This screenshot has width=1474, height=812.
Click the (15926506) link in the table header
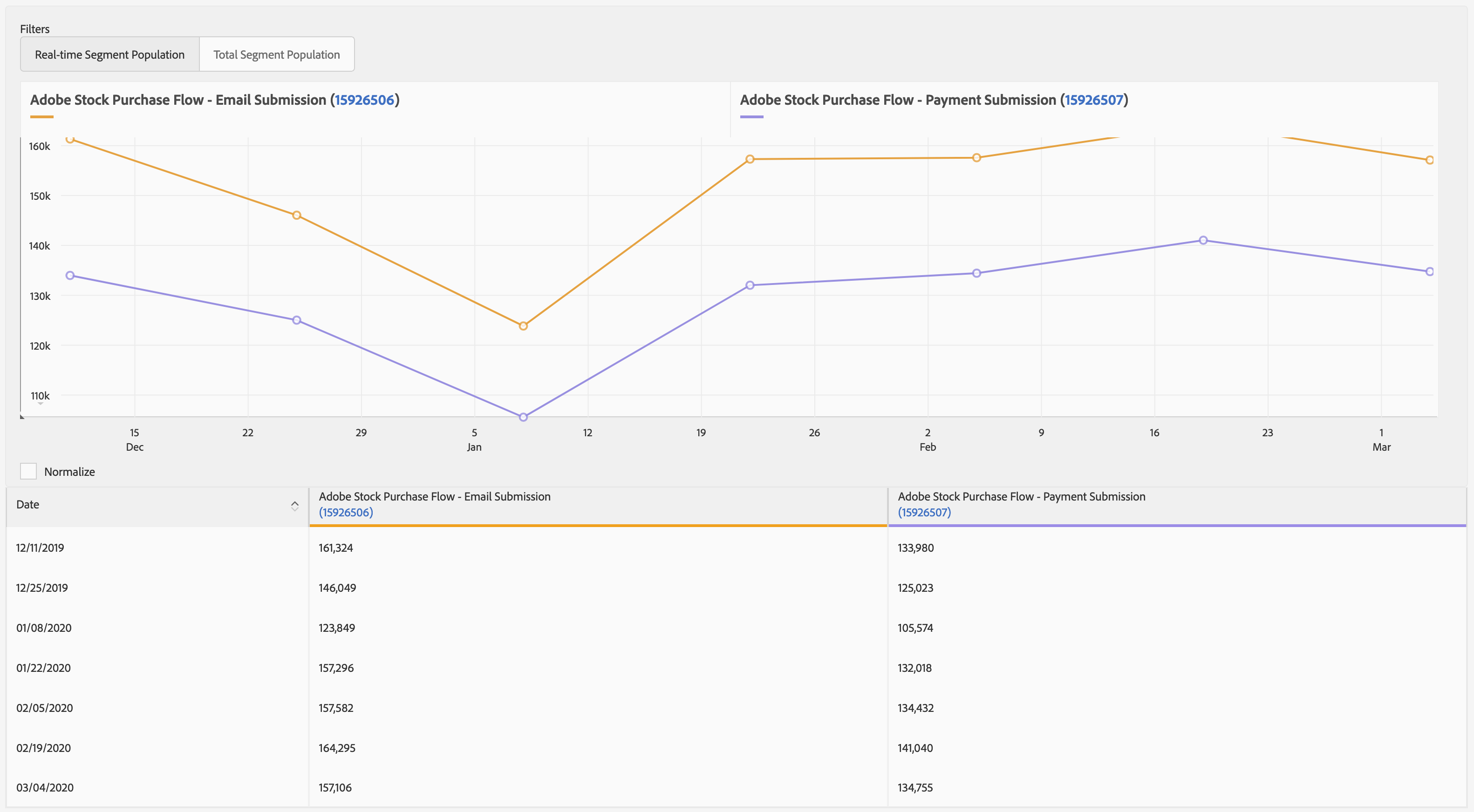point(346,512)
